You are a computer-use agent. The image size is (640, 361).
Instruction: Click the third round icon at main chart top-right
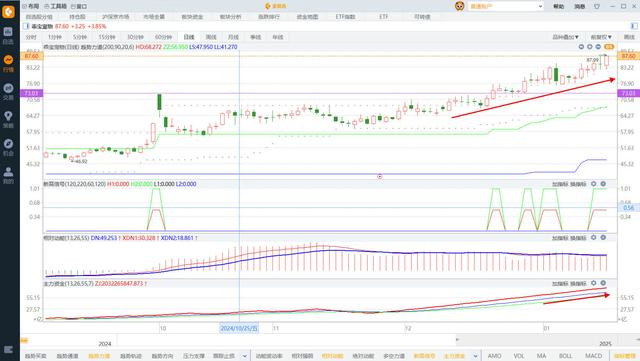point(598,47)
